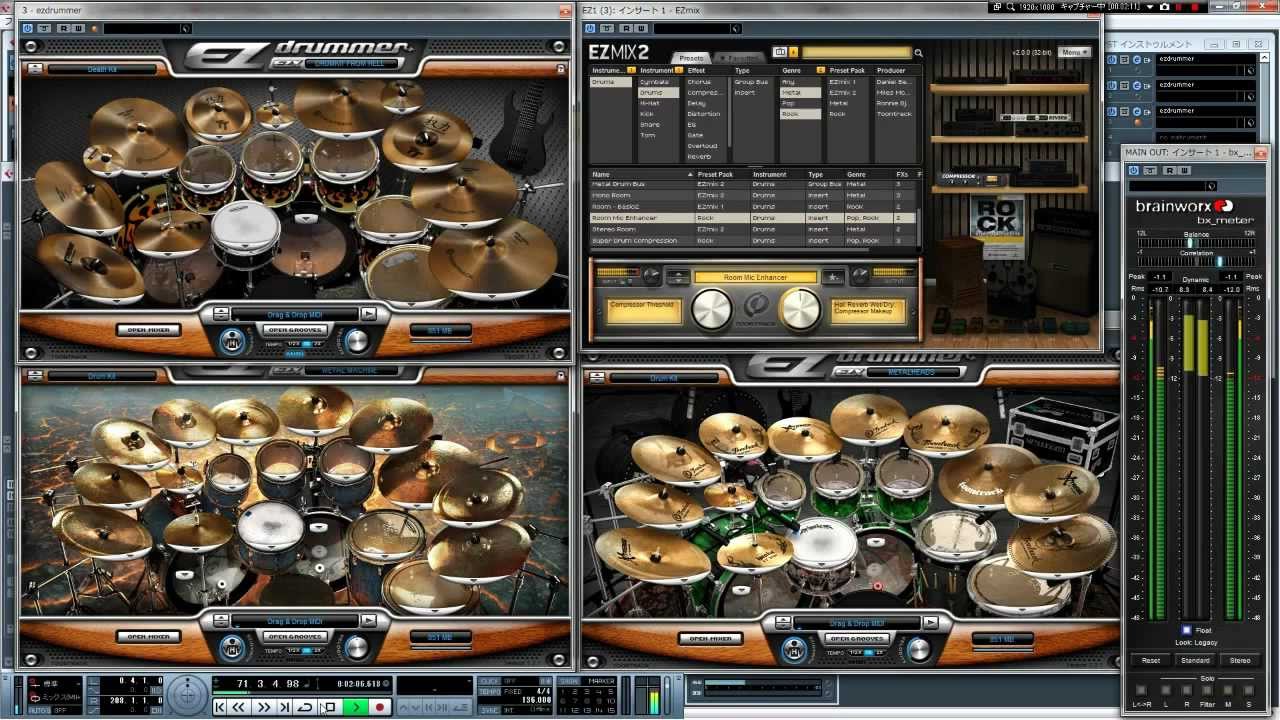Toggle EZmix plugin power button
Image resolution: width=1280 pixels, height=720 pixels.
(590, 28)
